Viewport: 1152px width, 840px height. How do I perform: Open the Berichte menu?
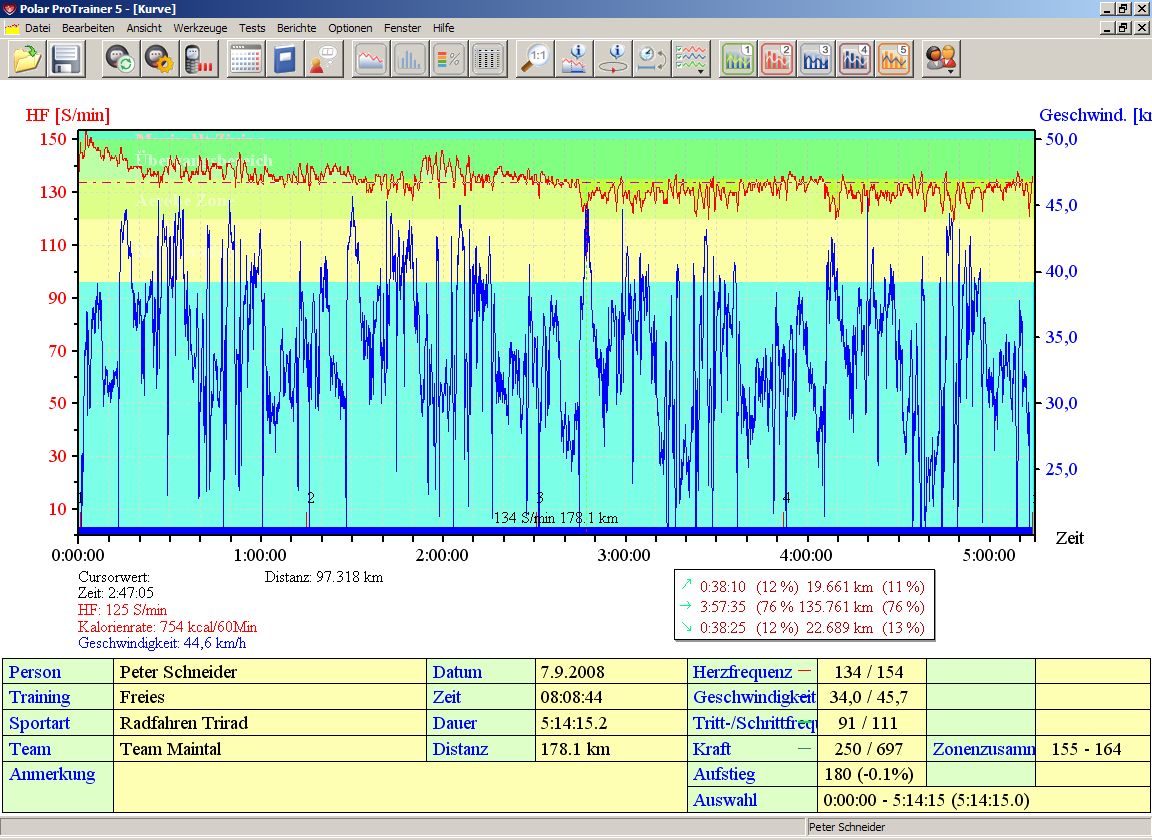[x=296, y=28]
